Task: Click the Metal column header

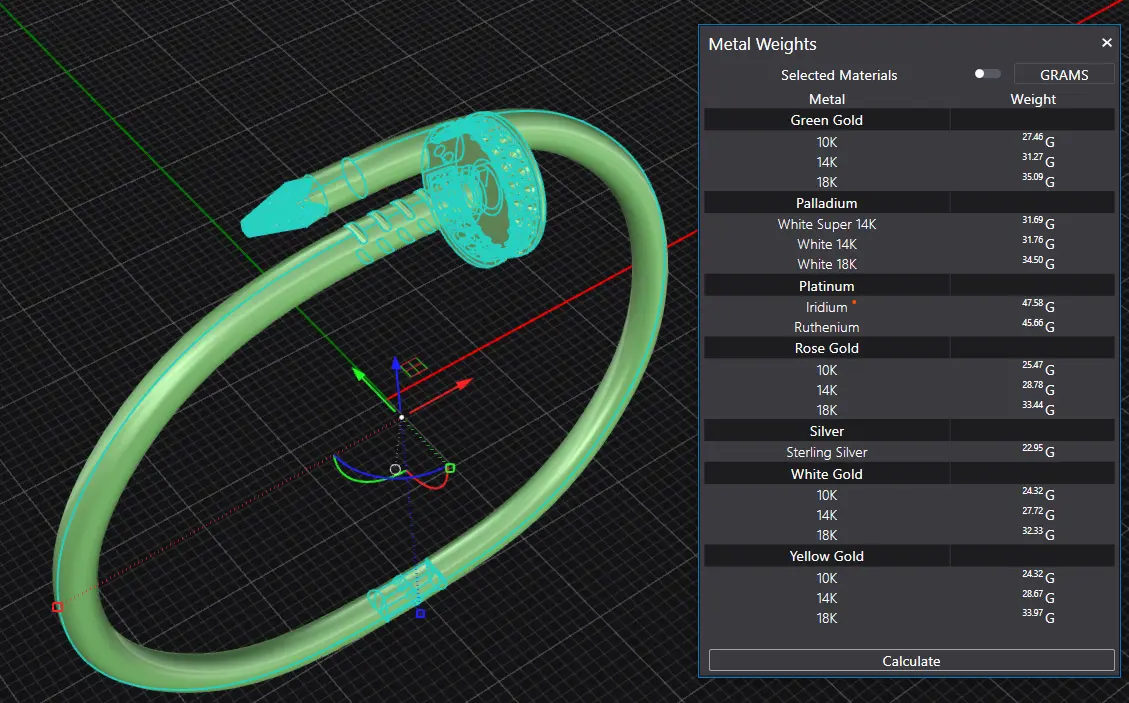Action: pos(826,99)
